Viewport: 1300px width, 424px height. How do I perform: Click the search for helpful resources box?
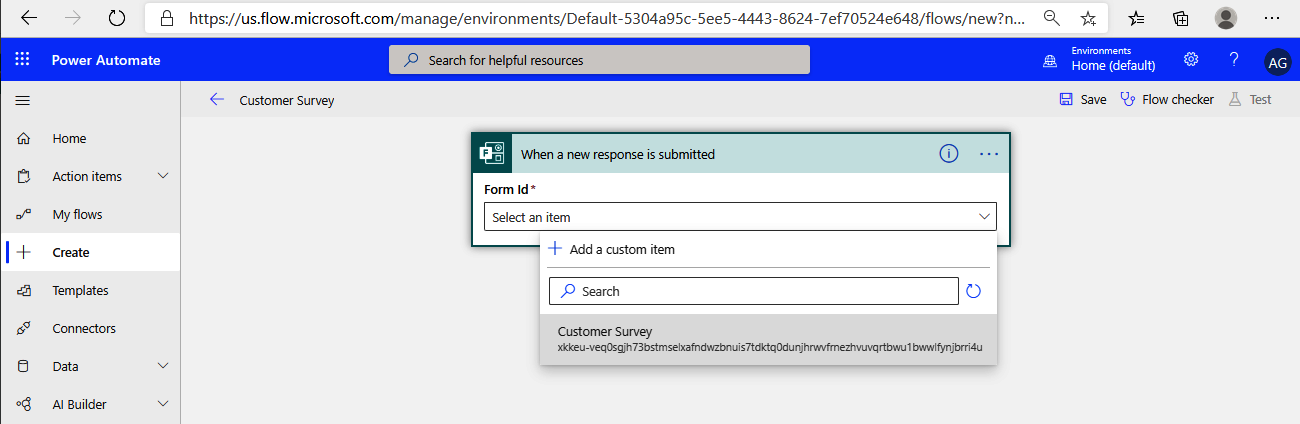pyautogui.click(x=599, y=60)
